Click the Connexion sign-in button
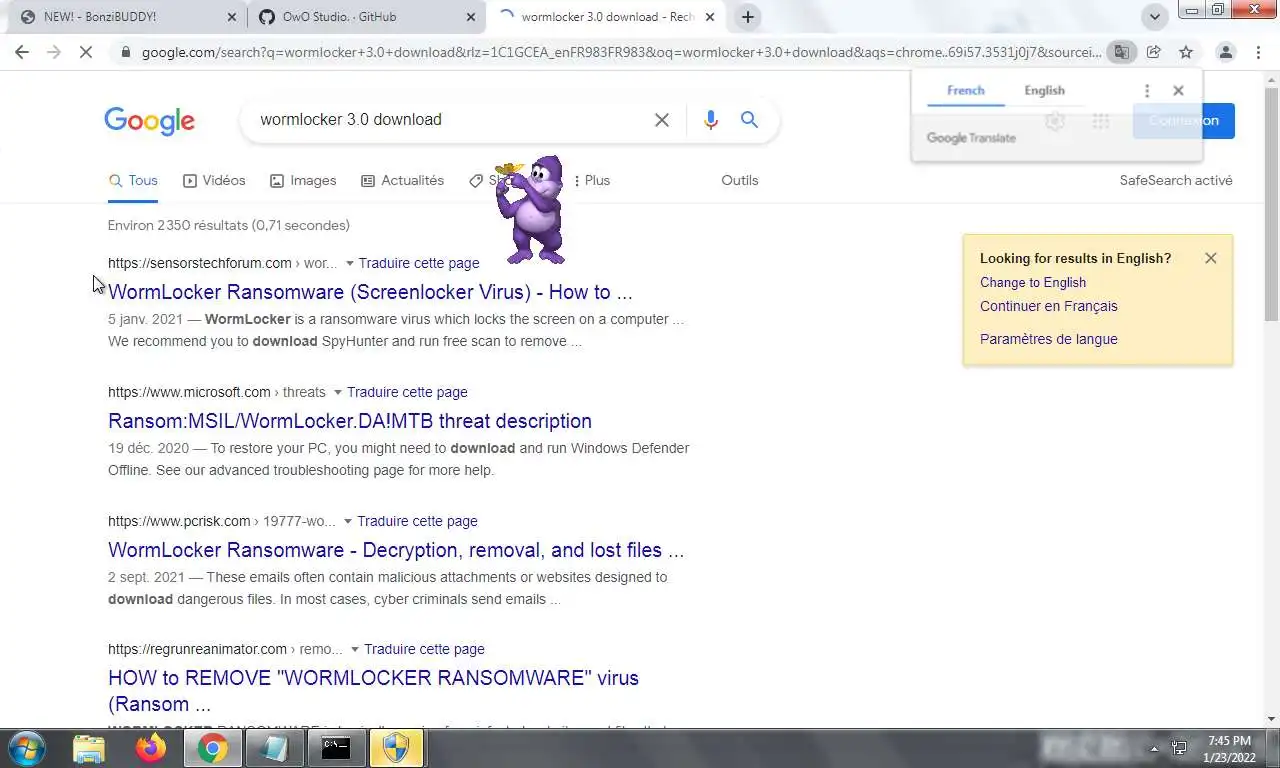 click(x=1184, y=121)
